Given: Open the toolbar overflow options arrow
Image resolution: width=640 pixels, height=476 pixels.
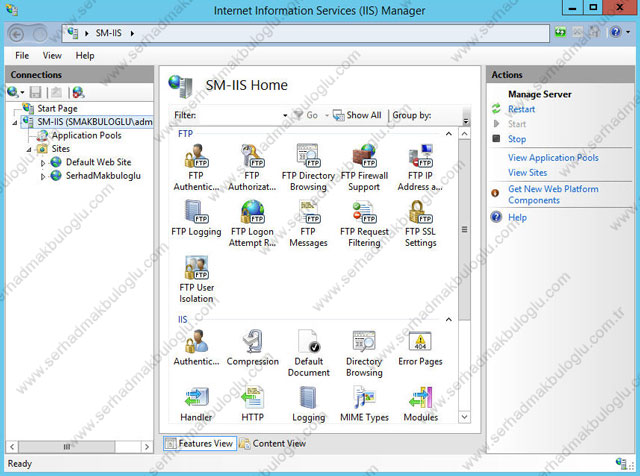Looking at the screenshot, I should (466, 121).
